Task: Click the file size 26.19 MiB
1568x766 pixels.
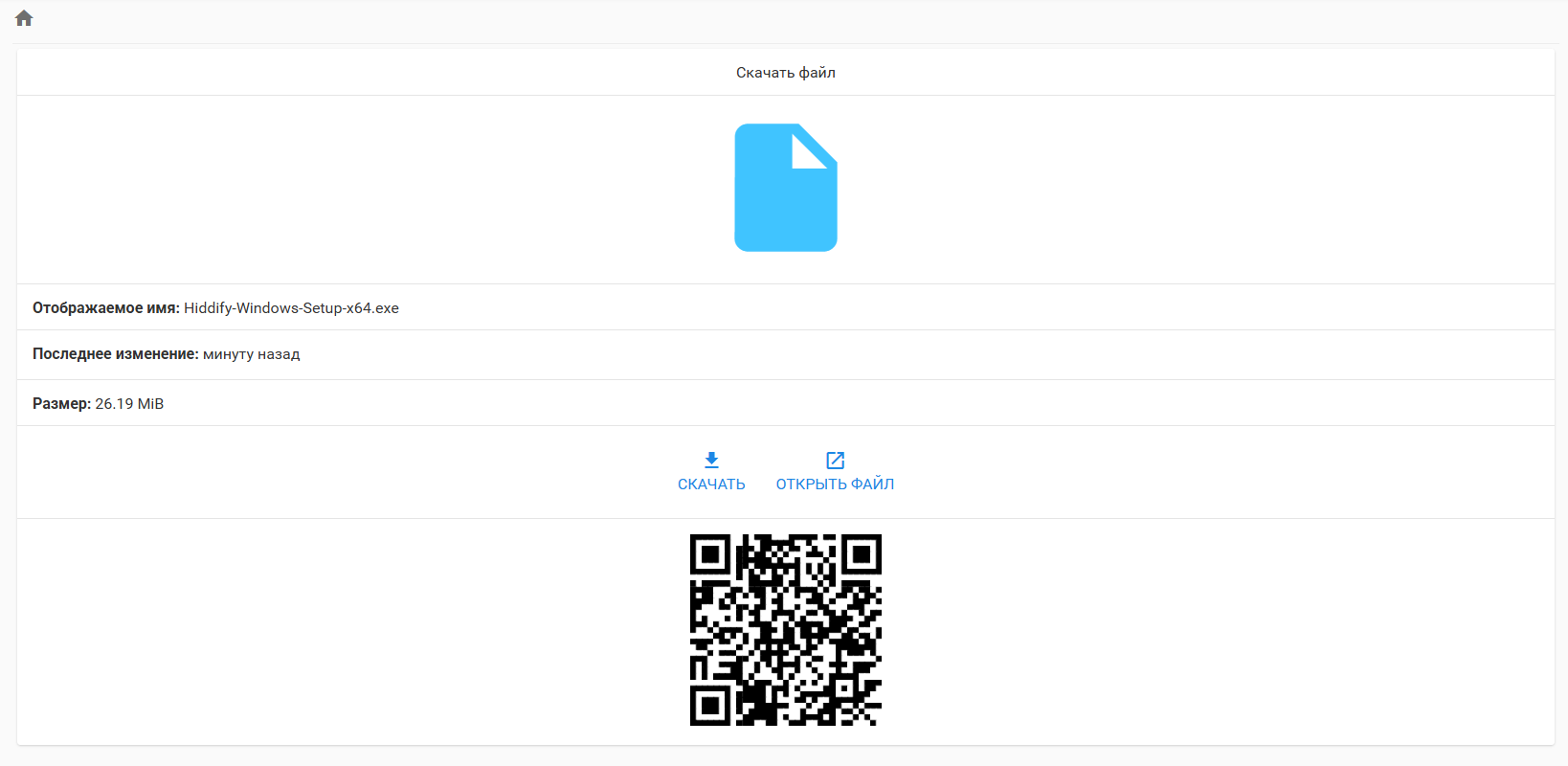Action: 129,404
